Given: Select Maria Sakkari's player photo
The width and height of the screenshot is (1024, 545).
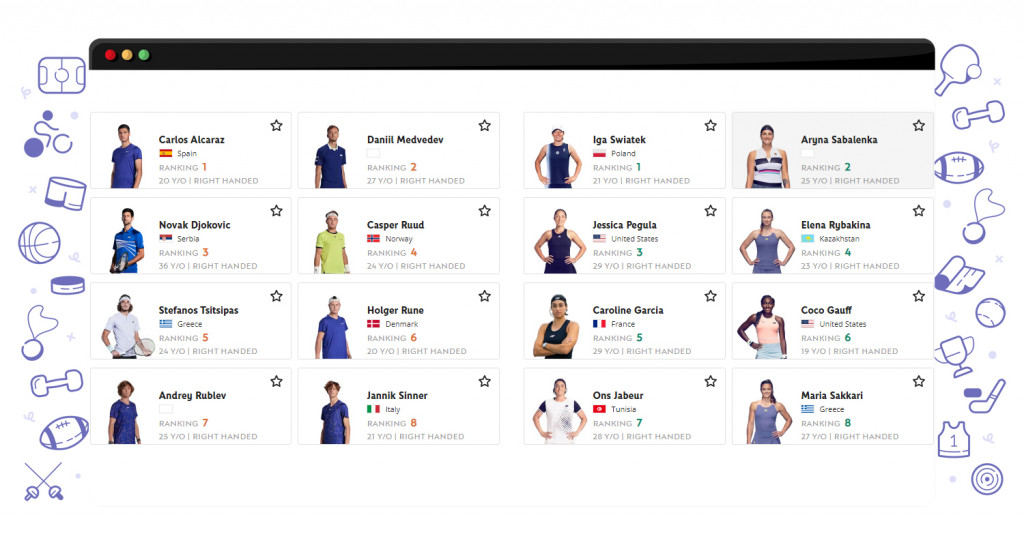Looking at the screenshot, I should [x=766, y=410].
